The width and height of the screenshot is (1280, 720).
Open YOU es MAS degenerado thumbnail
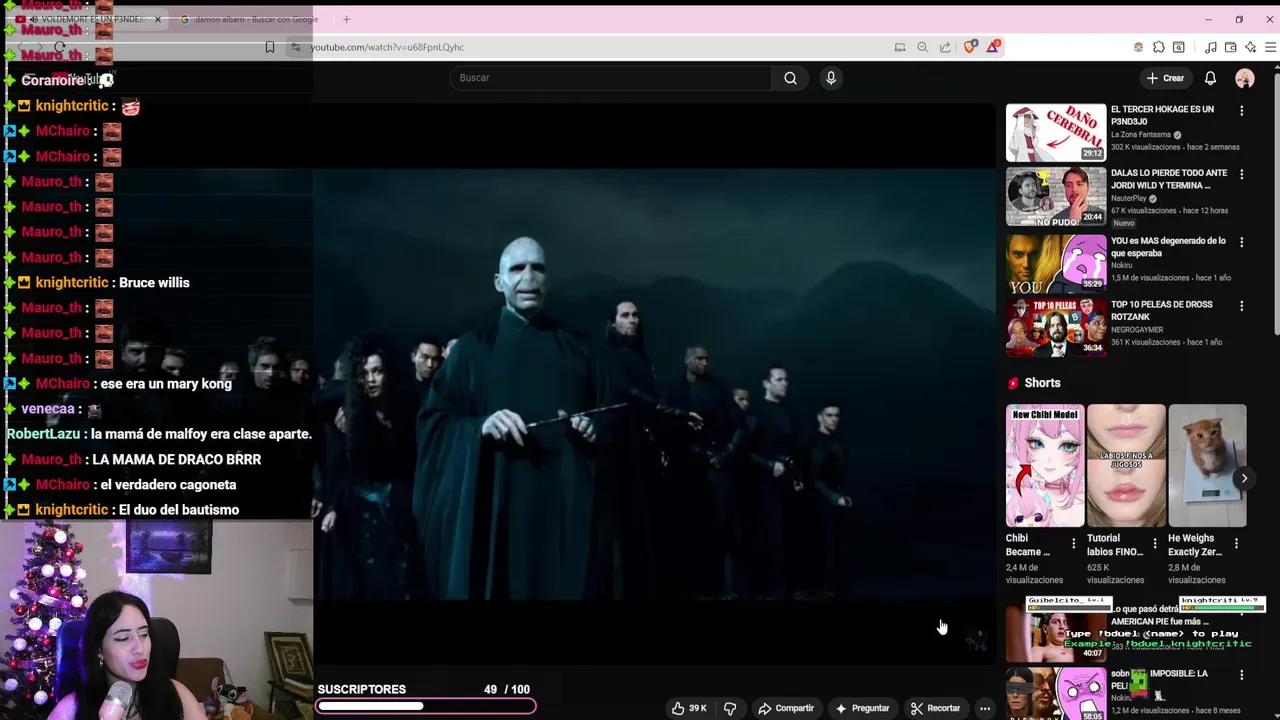pos(1056,264)
